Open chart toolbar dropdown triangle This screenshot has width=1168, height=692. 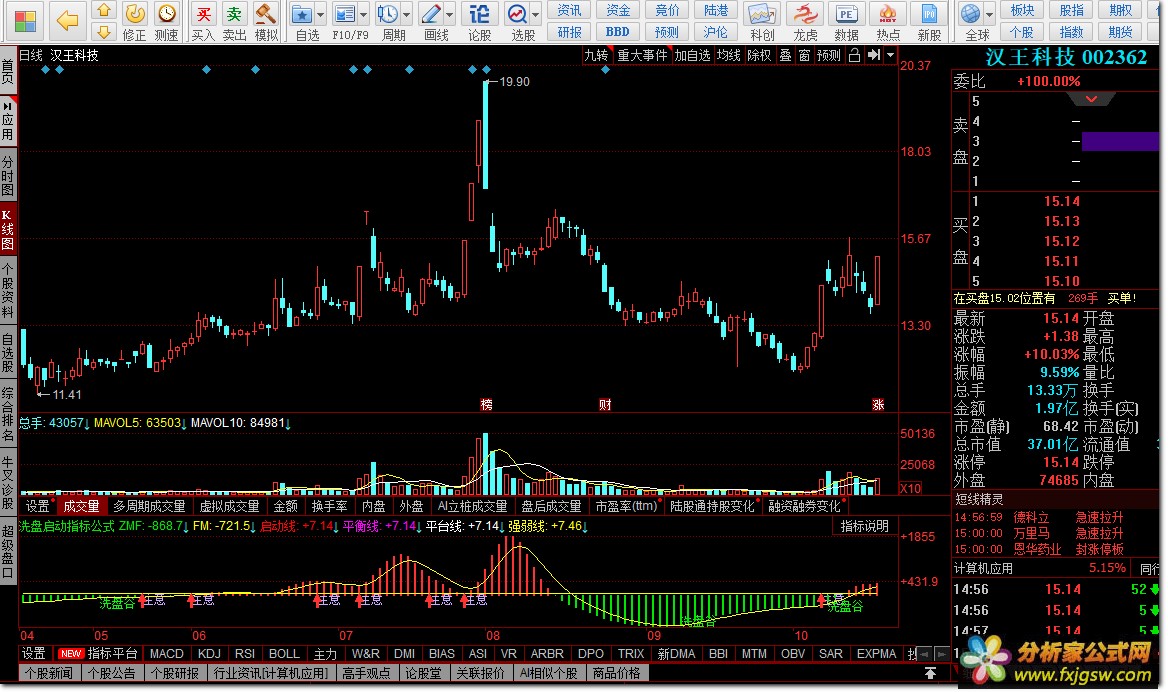pyautogui.click(x=890, y=55)
